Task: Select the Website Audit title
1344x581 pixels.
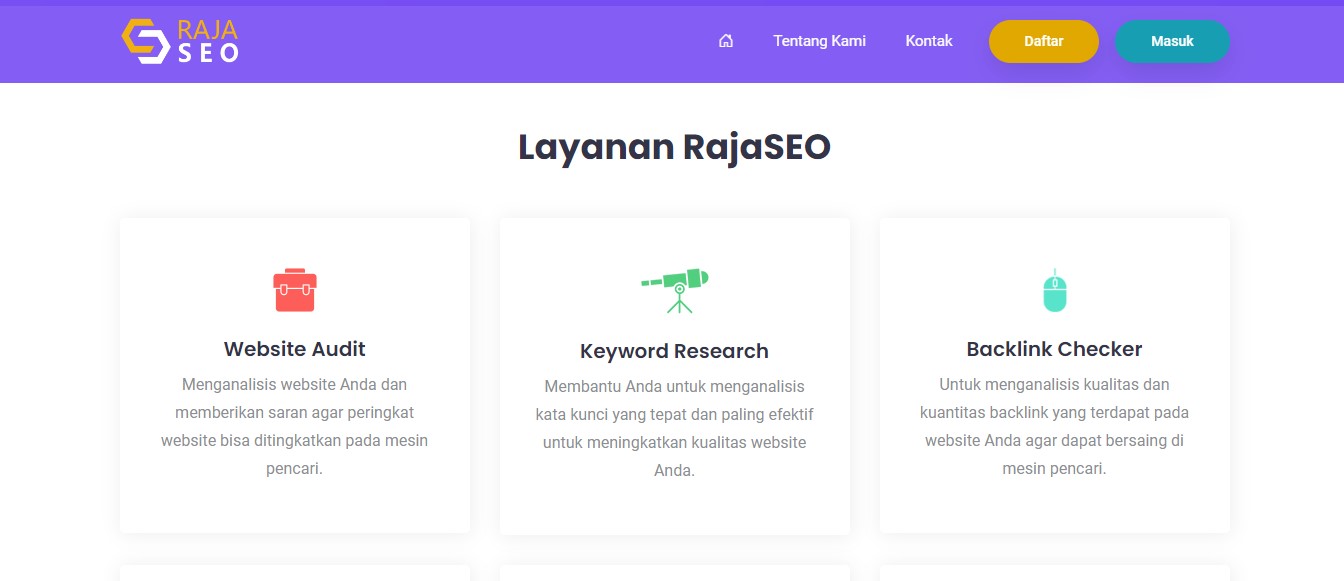Action: pos(295,349)
